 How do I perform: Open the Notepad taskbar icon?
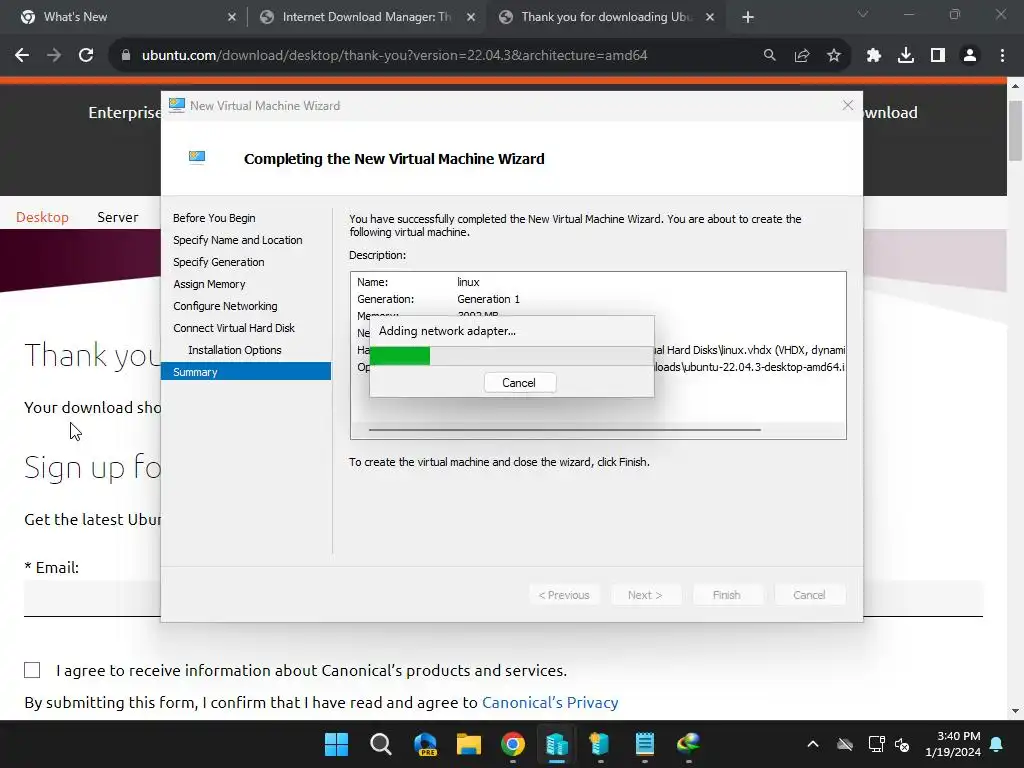tap(645, 744)
